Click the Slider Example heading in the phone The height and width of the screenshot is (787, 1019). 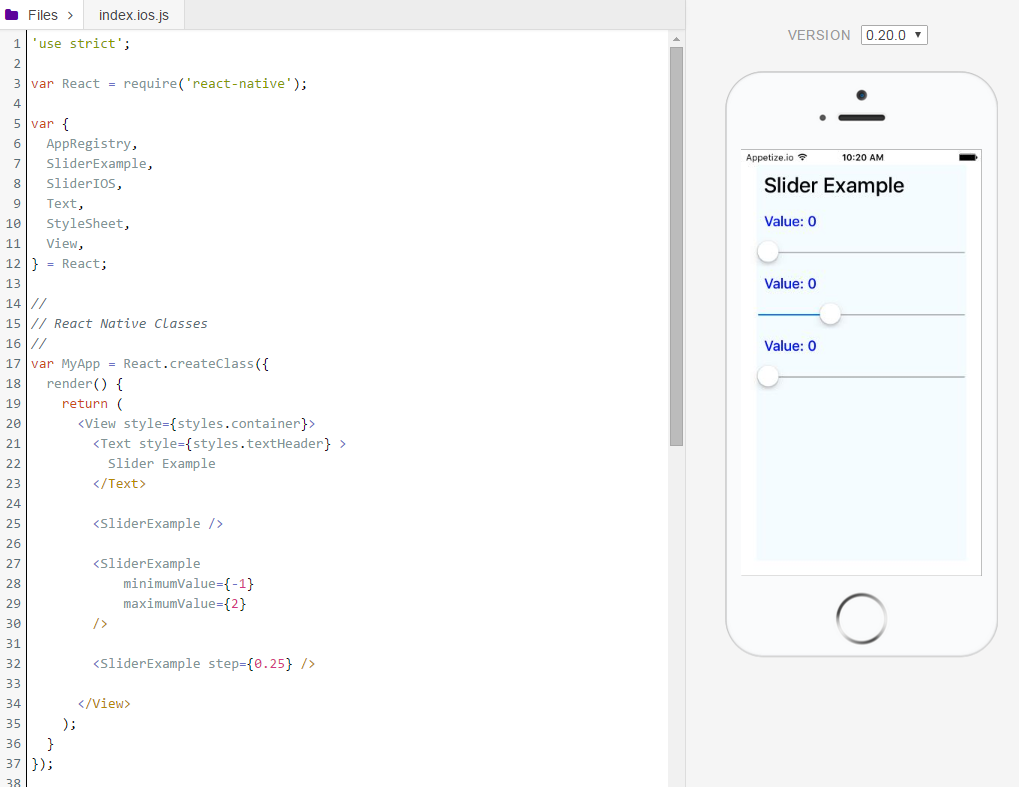[x=833, y=186]
